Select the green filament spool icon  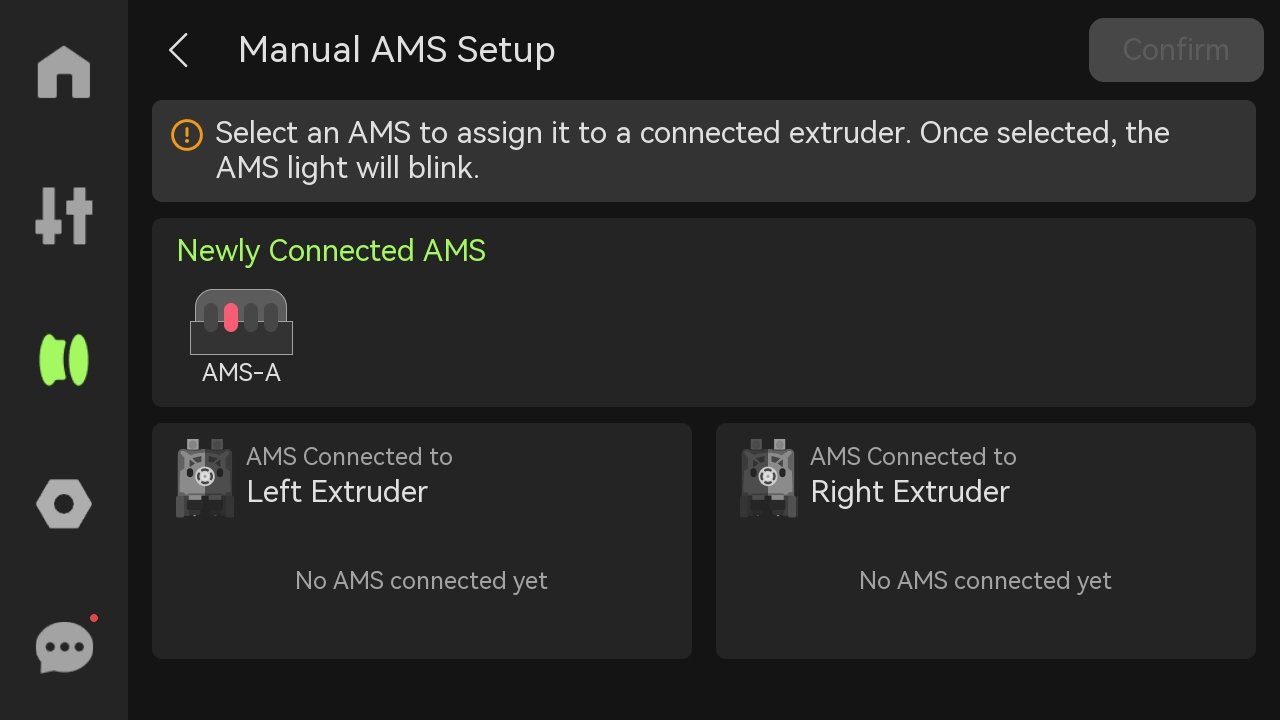[64, 360]
